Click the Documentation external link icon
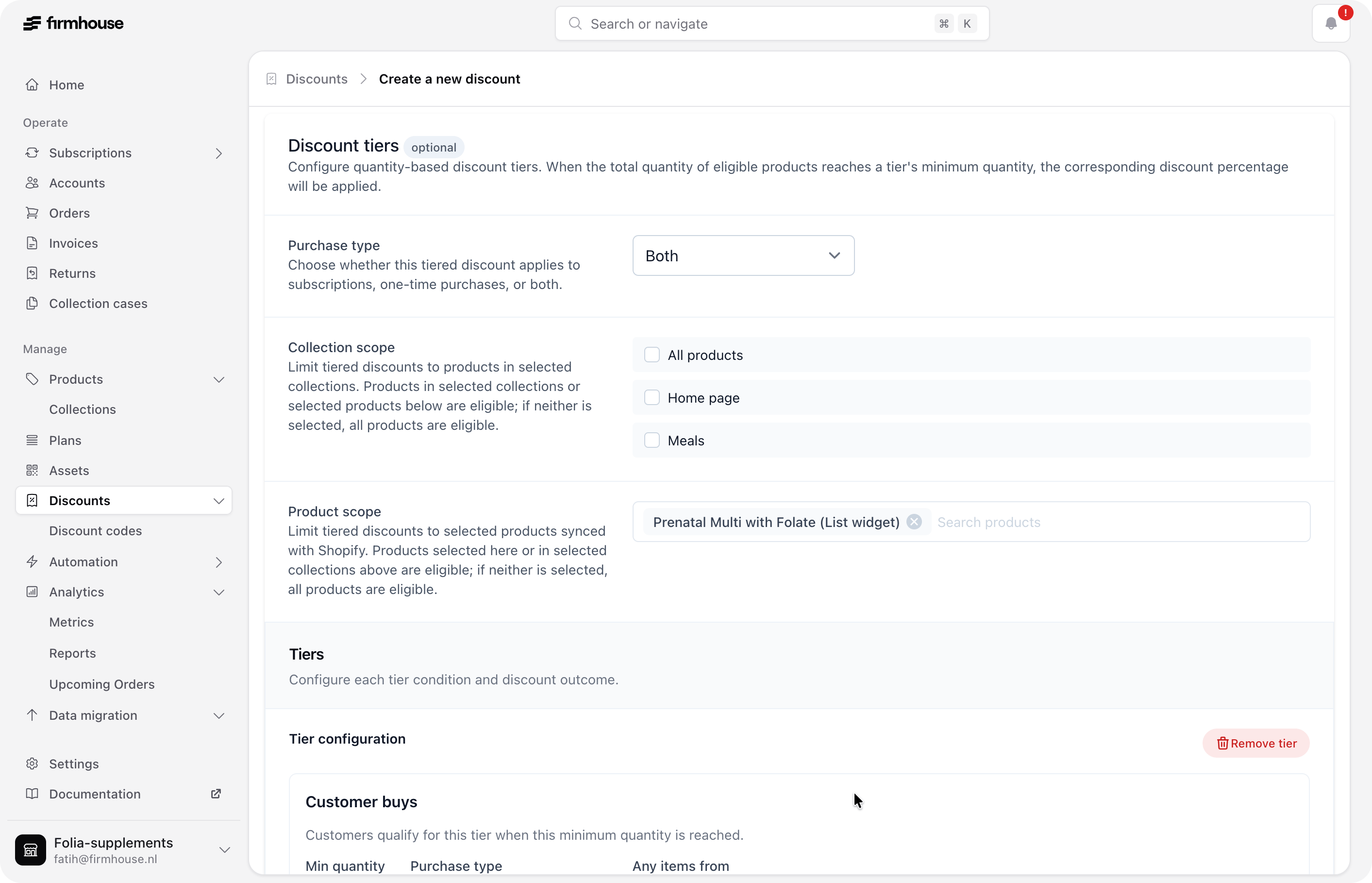The width and height of the screenshot is (1372, 883). click(216, 794)
